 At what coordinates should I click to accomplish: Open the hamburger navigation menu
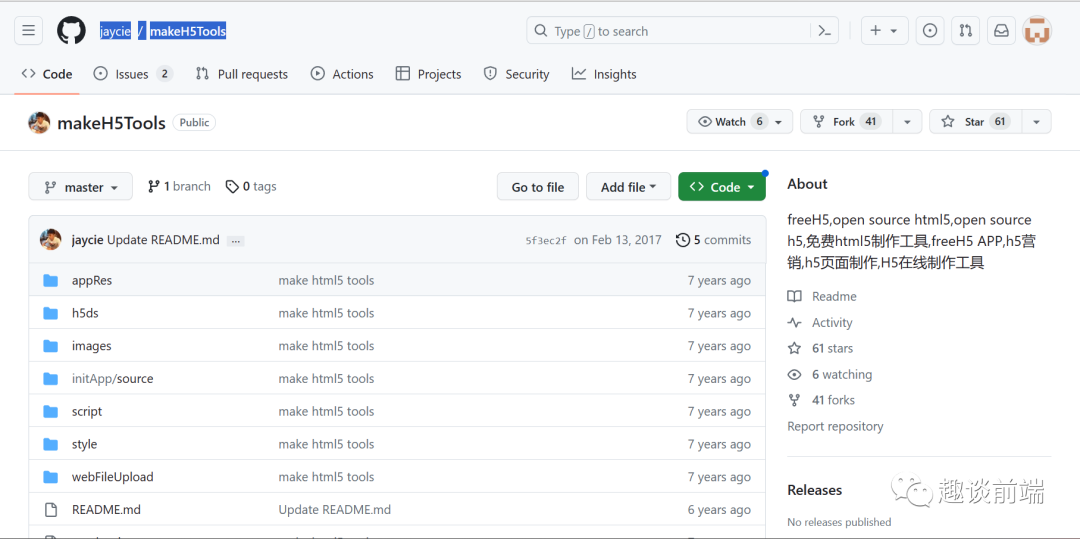(x=28, y=31)
